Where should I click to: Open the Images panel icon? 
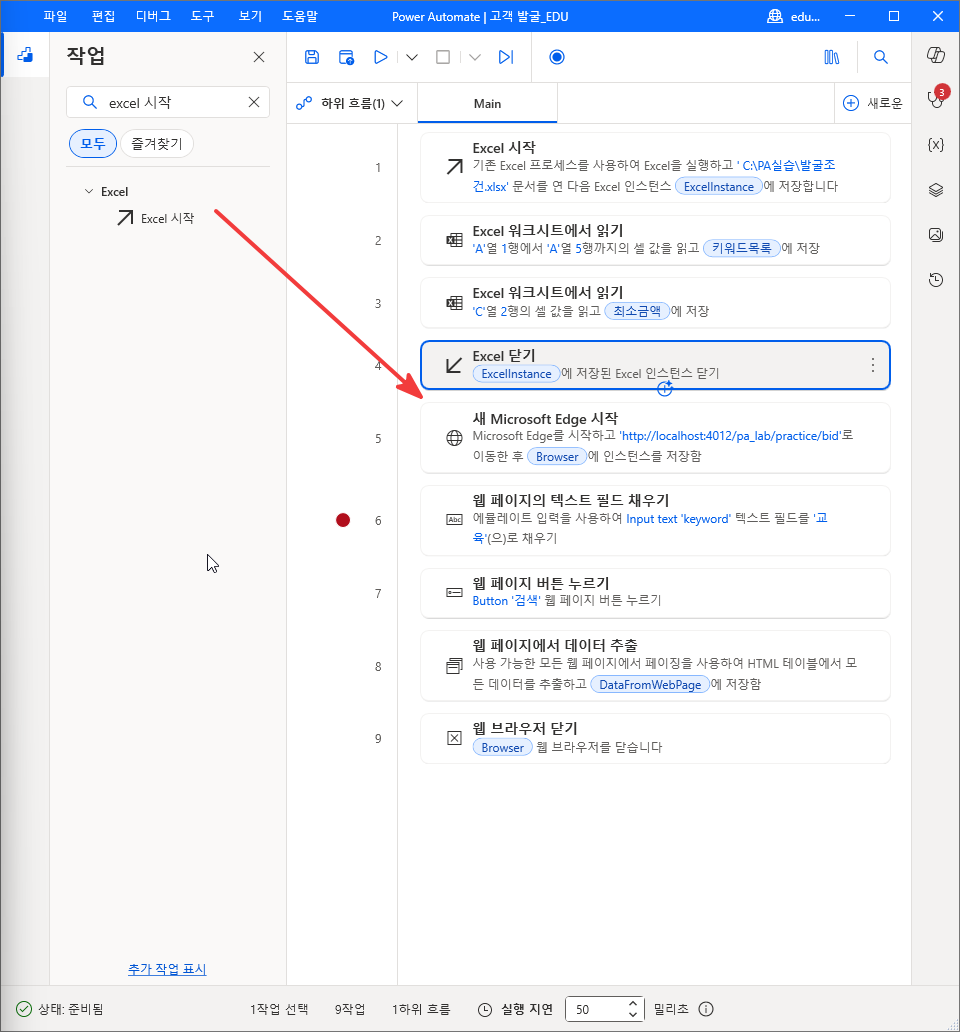click(936, 235)
